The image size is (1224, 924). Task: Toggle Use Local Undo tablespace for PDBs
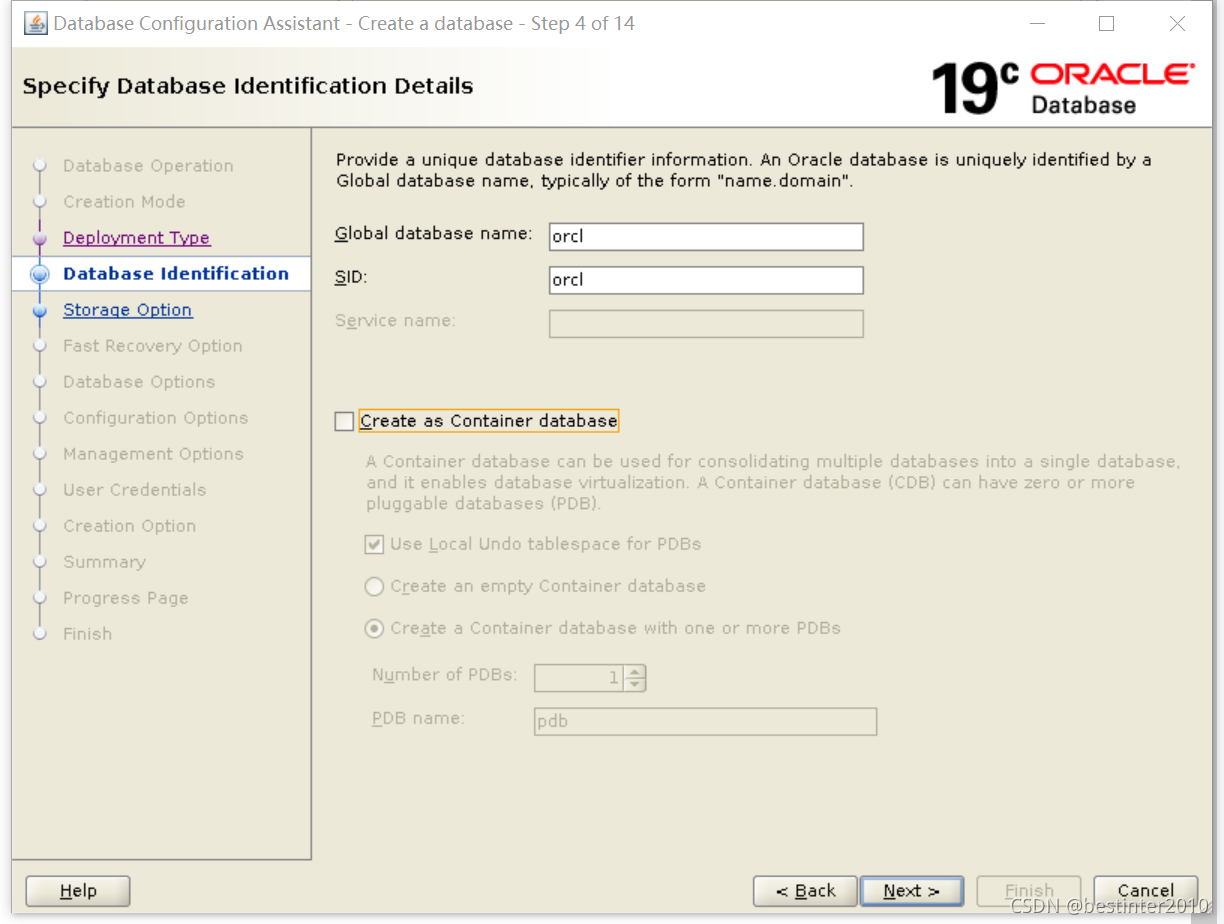374,545
